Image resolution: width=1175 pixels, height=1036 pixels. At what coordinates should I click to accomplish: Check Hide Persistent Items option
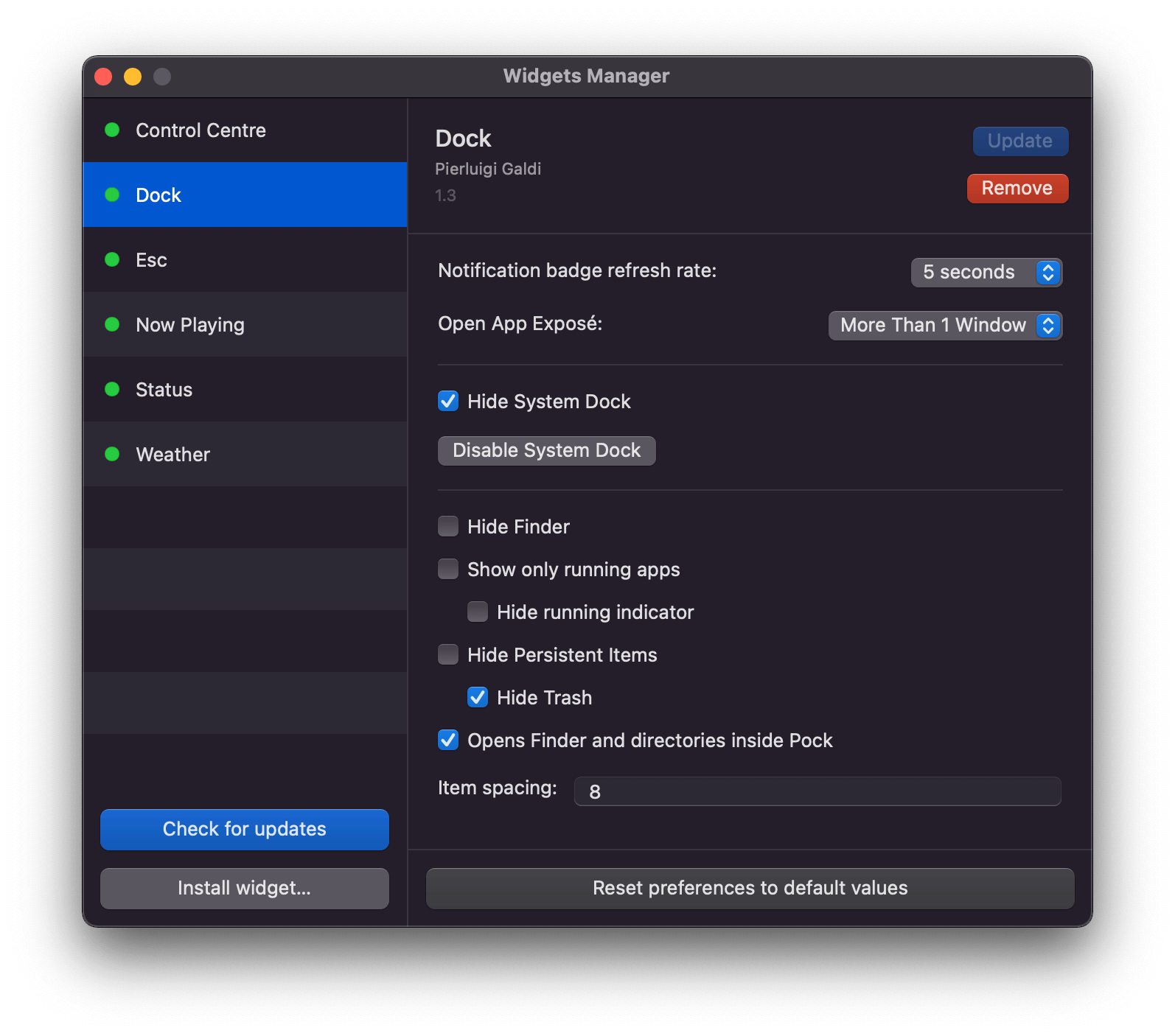click(448, 654)
